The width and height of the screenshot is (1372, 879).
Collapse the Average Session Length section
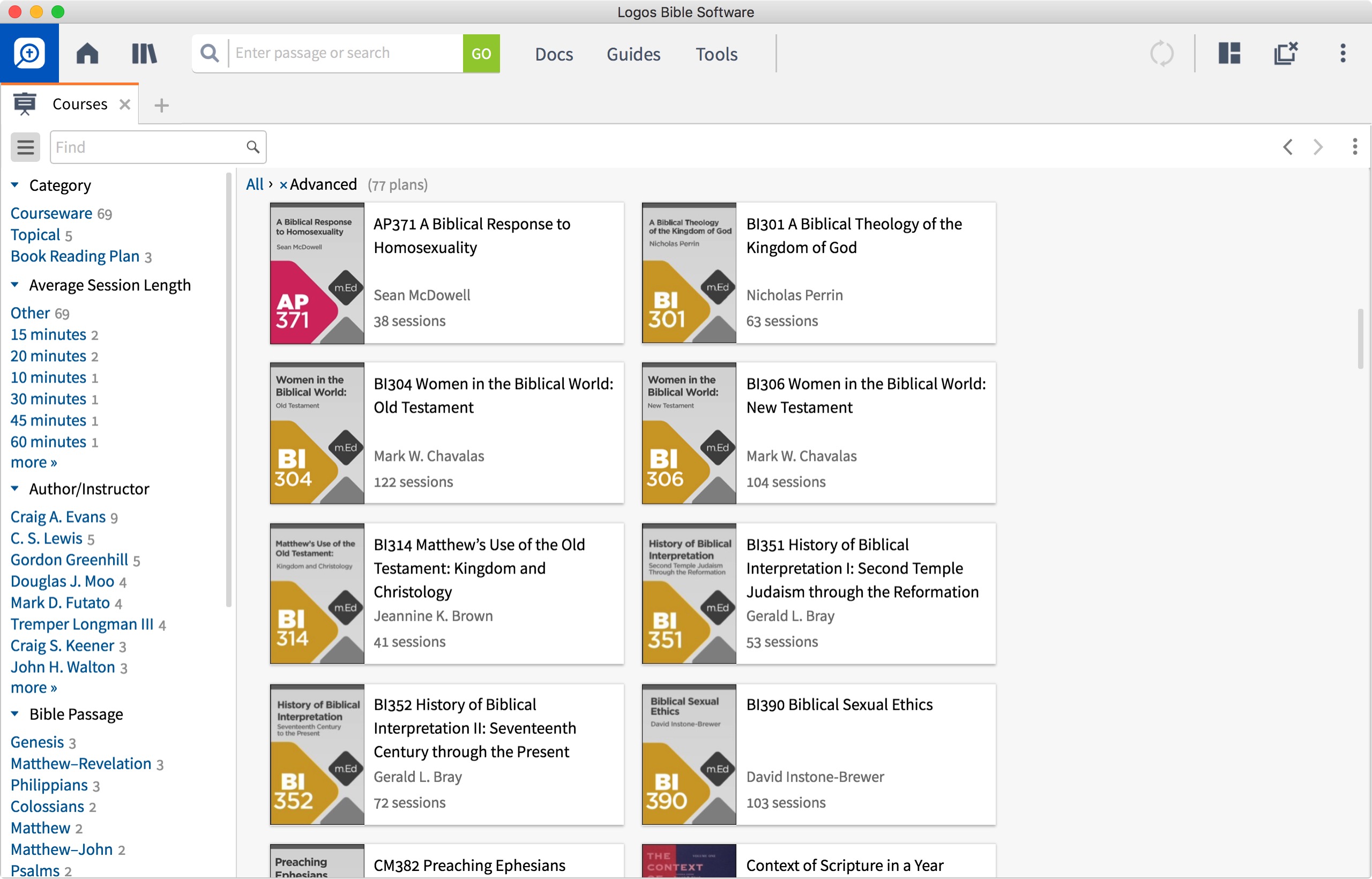(x=16, y=284)
